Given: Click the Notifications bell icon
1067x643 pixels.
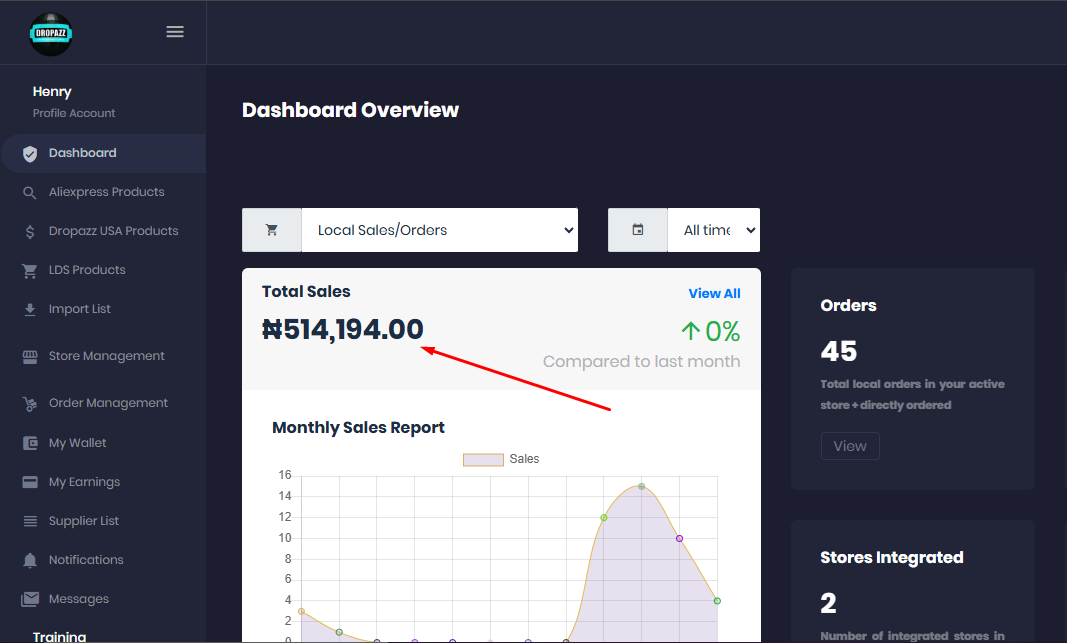Looking at the screenshot, I should tap(30, 560).
